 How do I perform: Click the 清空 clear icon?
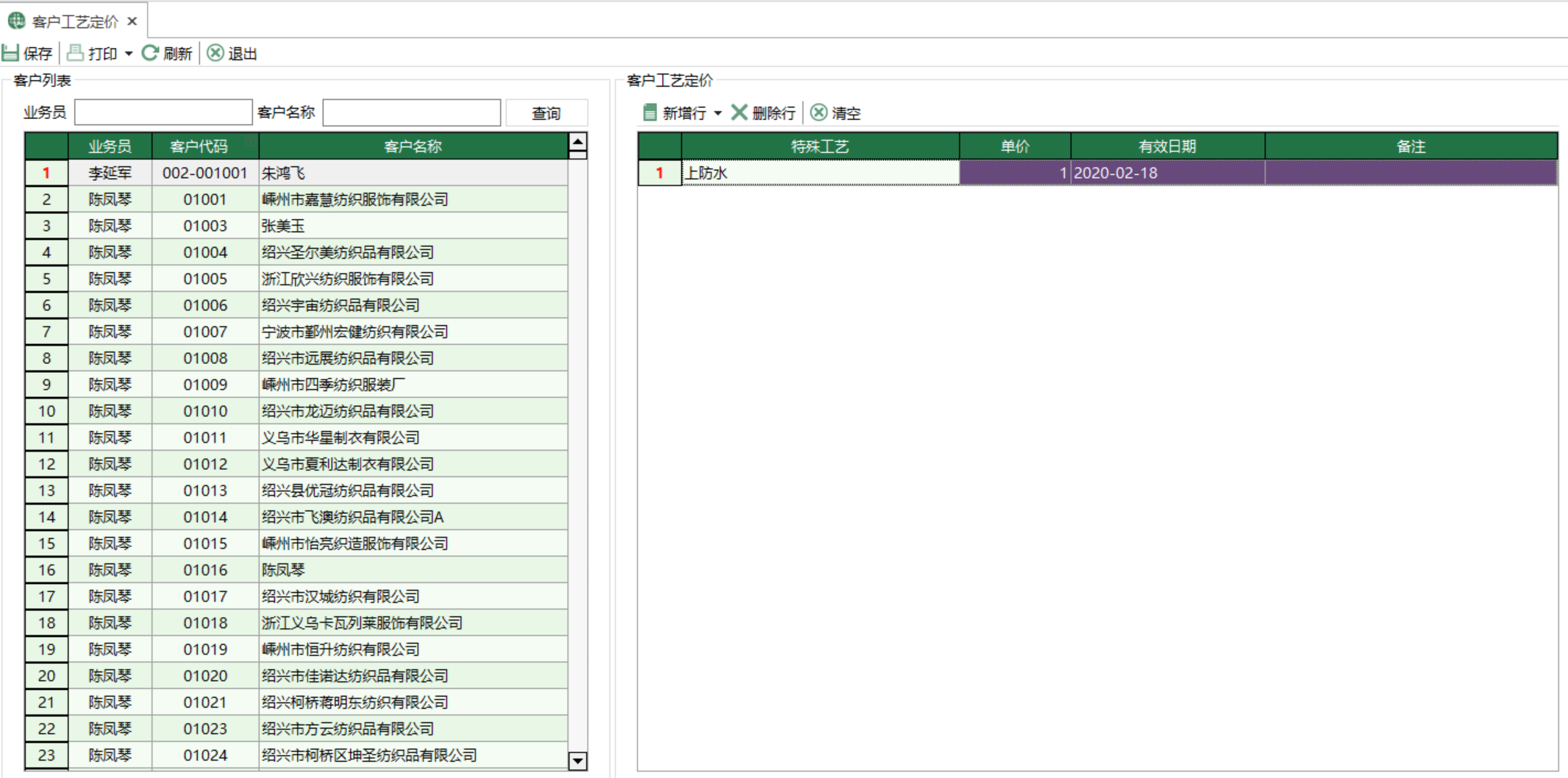pyautogui.click(x=819, y=113)
